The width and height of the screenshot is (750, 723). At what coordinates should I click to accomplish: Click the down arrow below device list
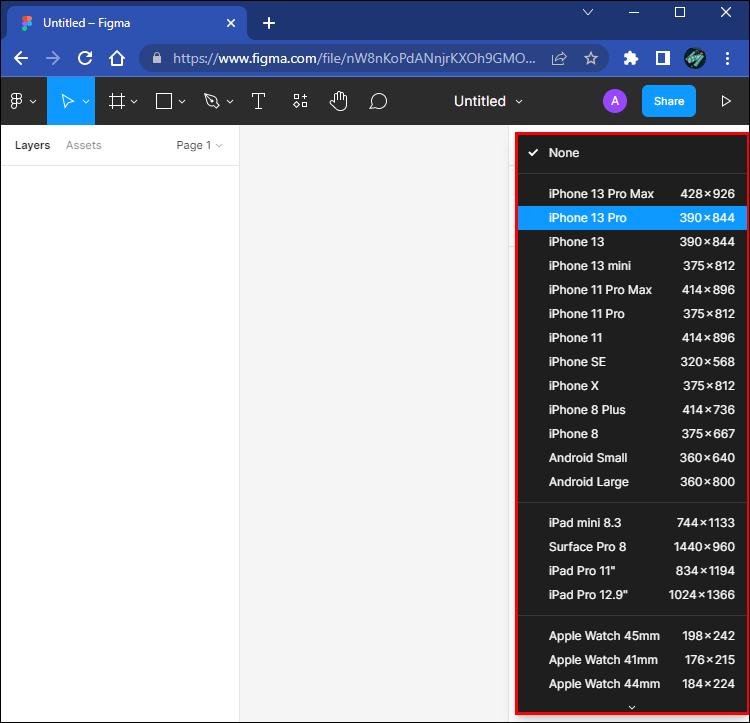pyautogui.click(x=631, y=707)
